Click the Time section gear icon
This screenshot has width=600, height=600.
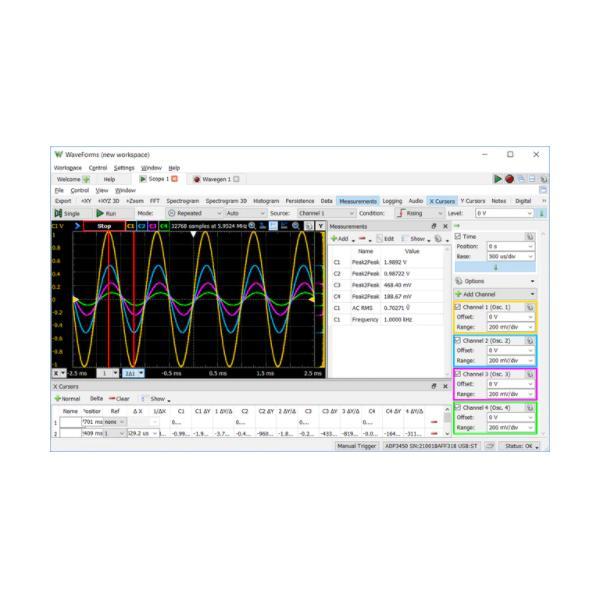tap(529, 236)
